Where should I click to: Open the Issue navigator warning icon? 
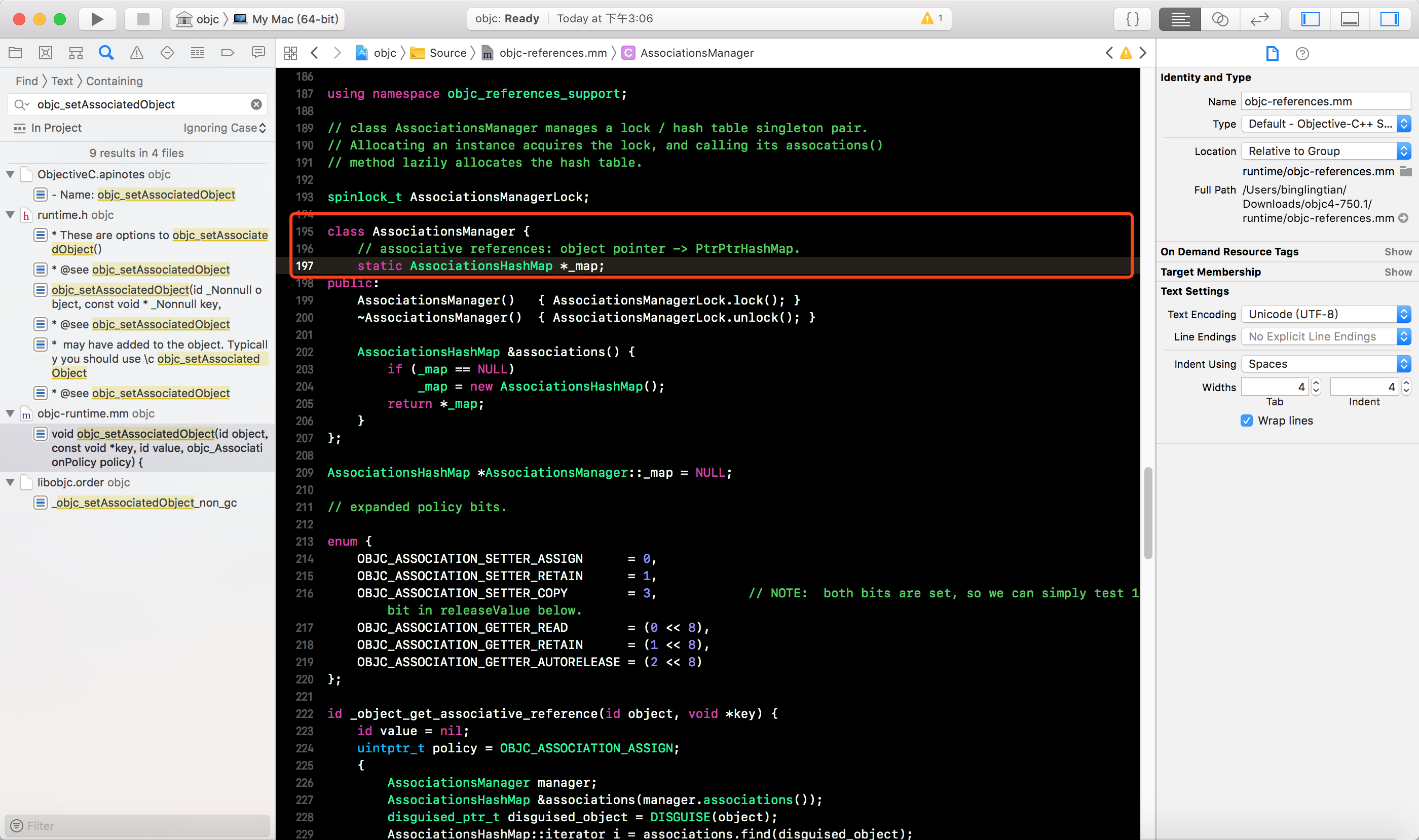136,53
